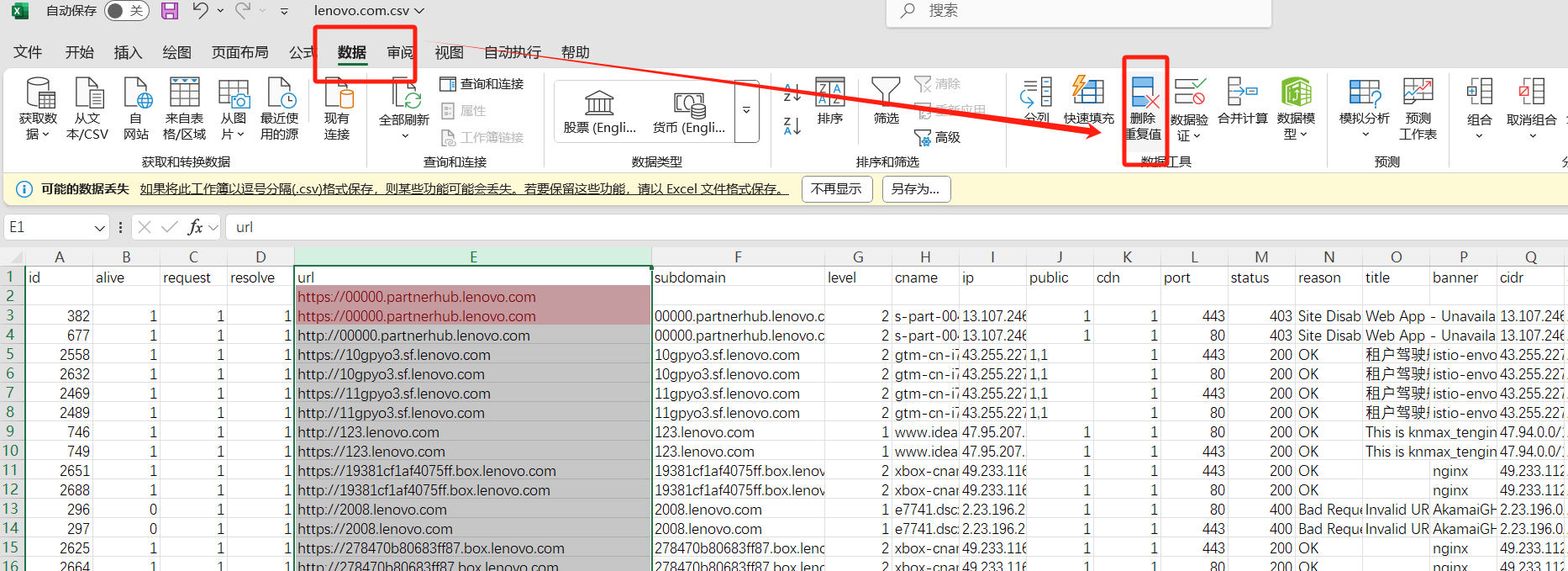Switch to the 插入 ribbon tab

pyautogui.click(x=128, y=52)
